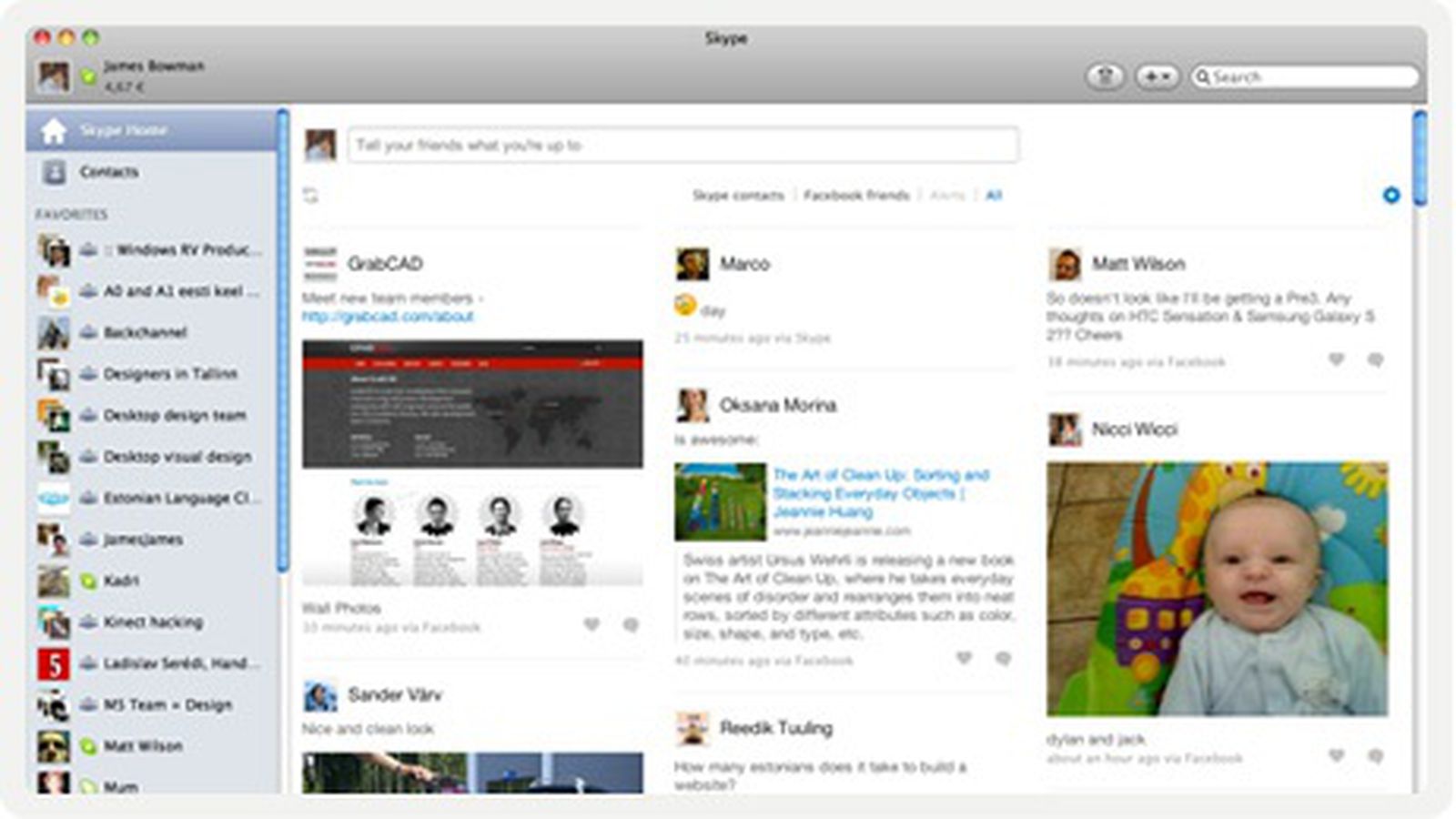Viewport: 1456px width, 819px height.
Task: Click the mood message input field
Action: pyautogui.click(x=682, y=146)
